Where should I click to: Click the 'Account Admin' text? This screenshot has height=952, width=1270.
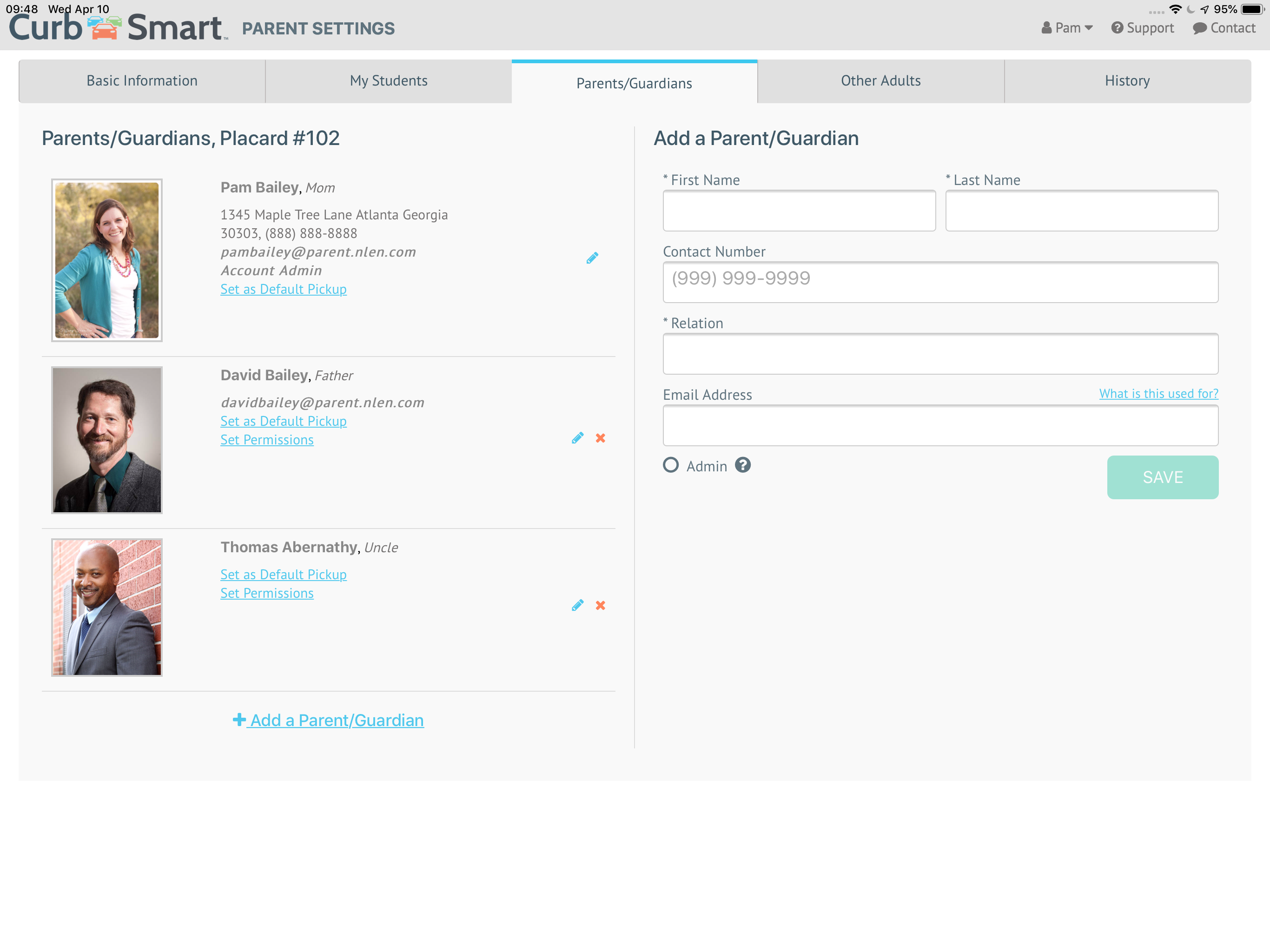click(x=271, y=271)
